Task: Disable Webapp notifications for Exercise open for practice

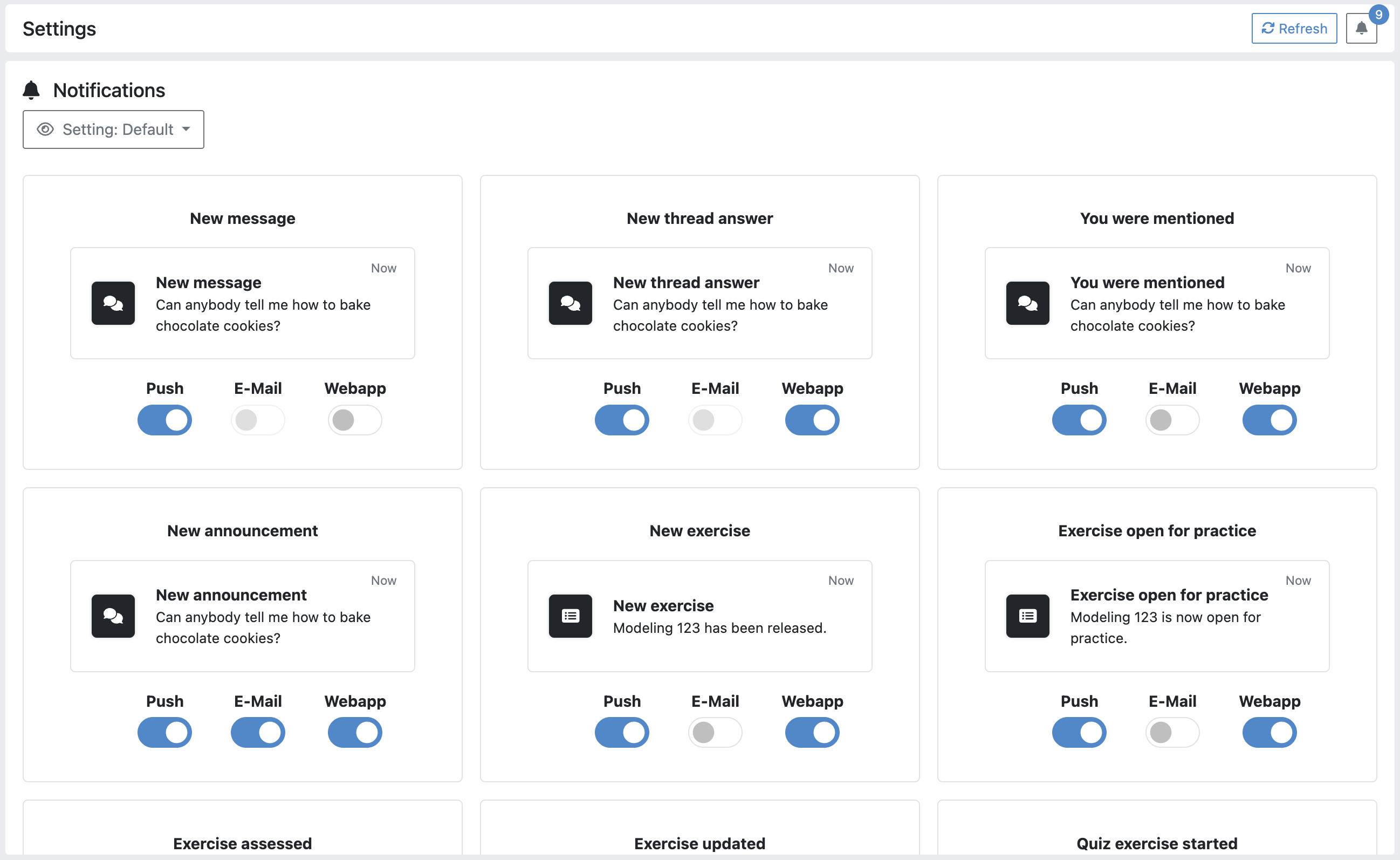Action: click(1271, 733)
